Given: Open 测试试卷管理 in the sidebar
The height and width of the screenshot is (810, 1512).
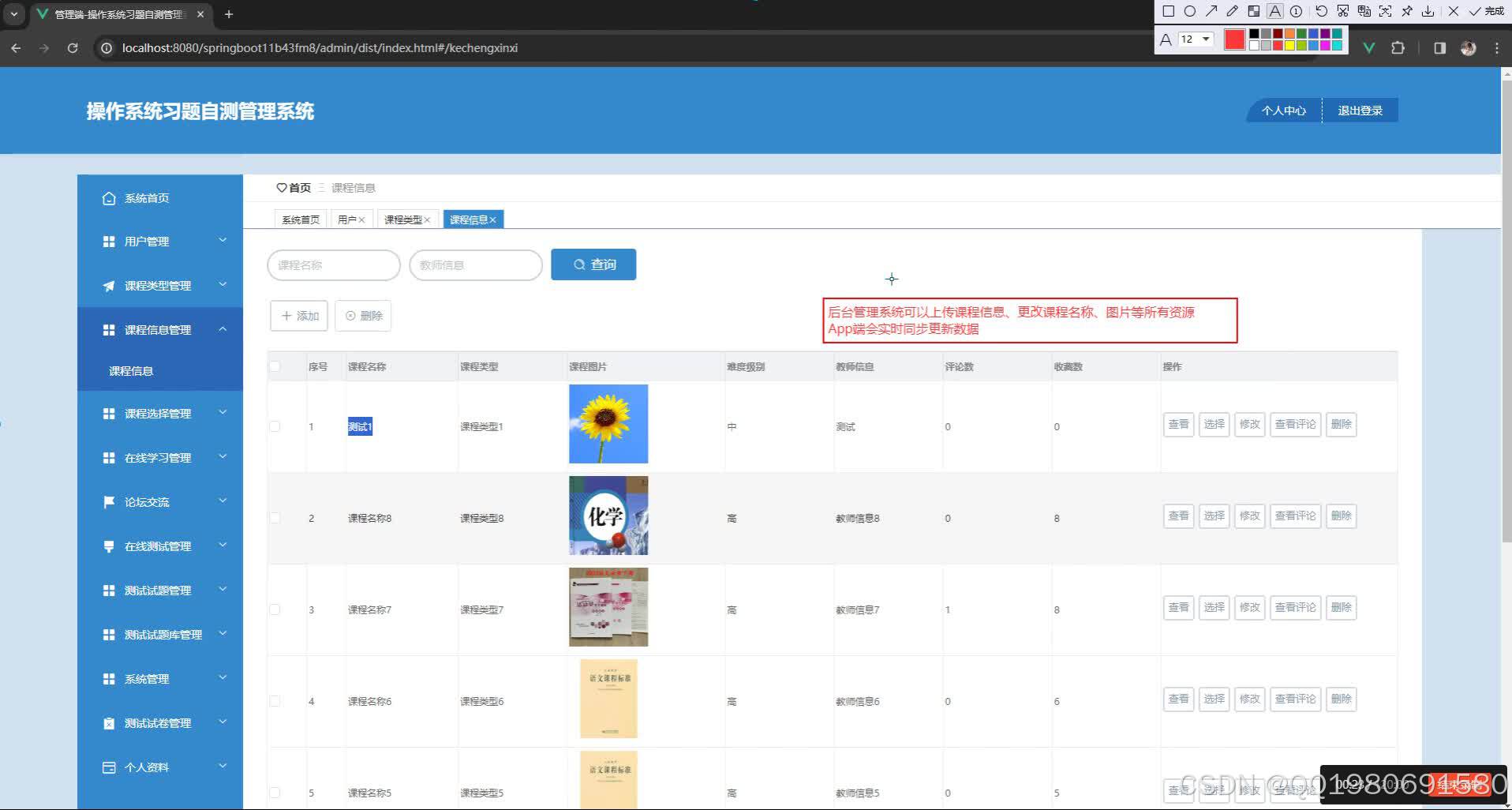Looking at the screenshot, I should tap(160, 723).
